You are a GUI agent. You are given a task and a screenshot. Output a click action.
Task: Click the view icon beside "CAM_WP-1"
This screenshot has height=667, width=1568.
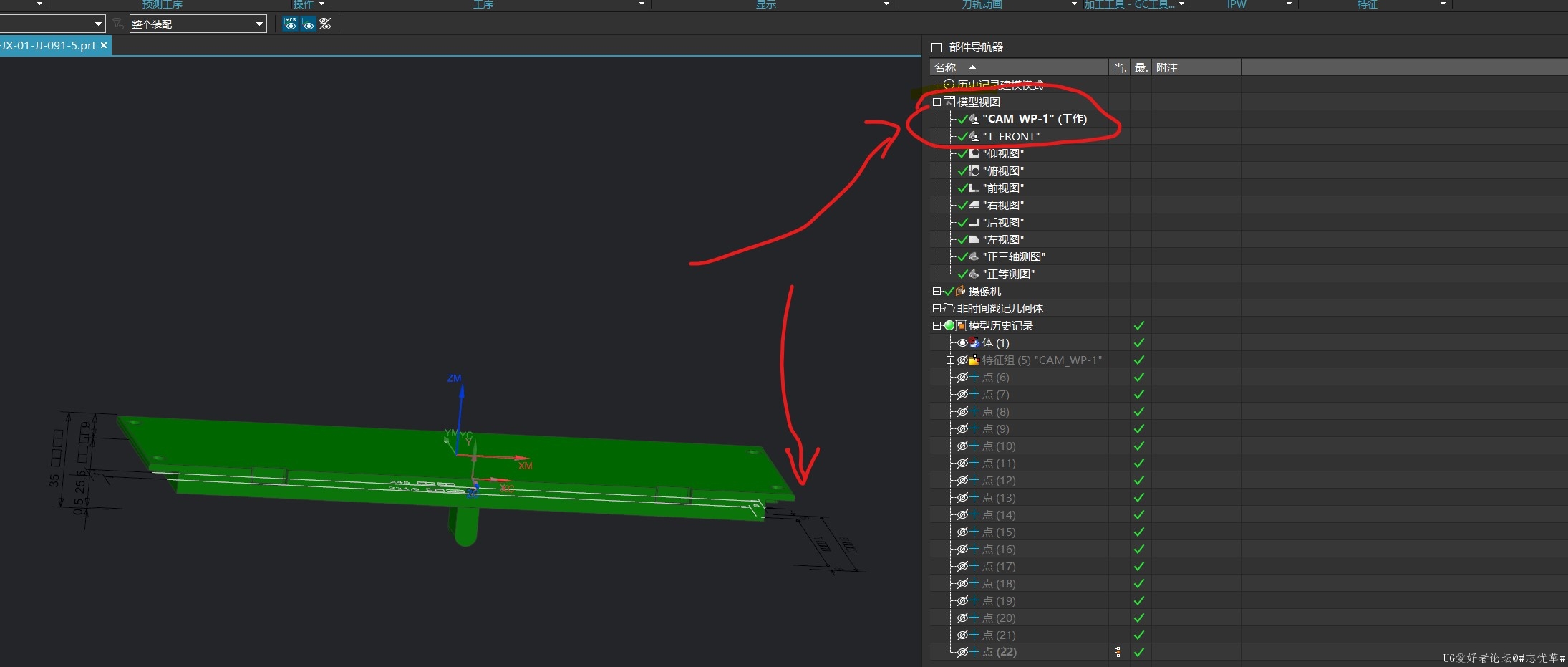(974, 119)
